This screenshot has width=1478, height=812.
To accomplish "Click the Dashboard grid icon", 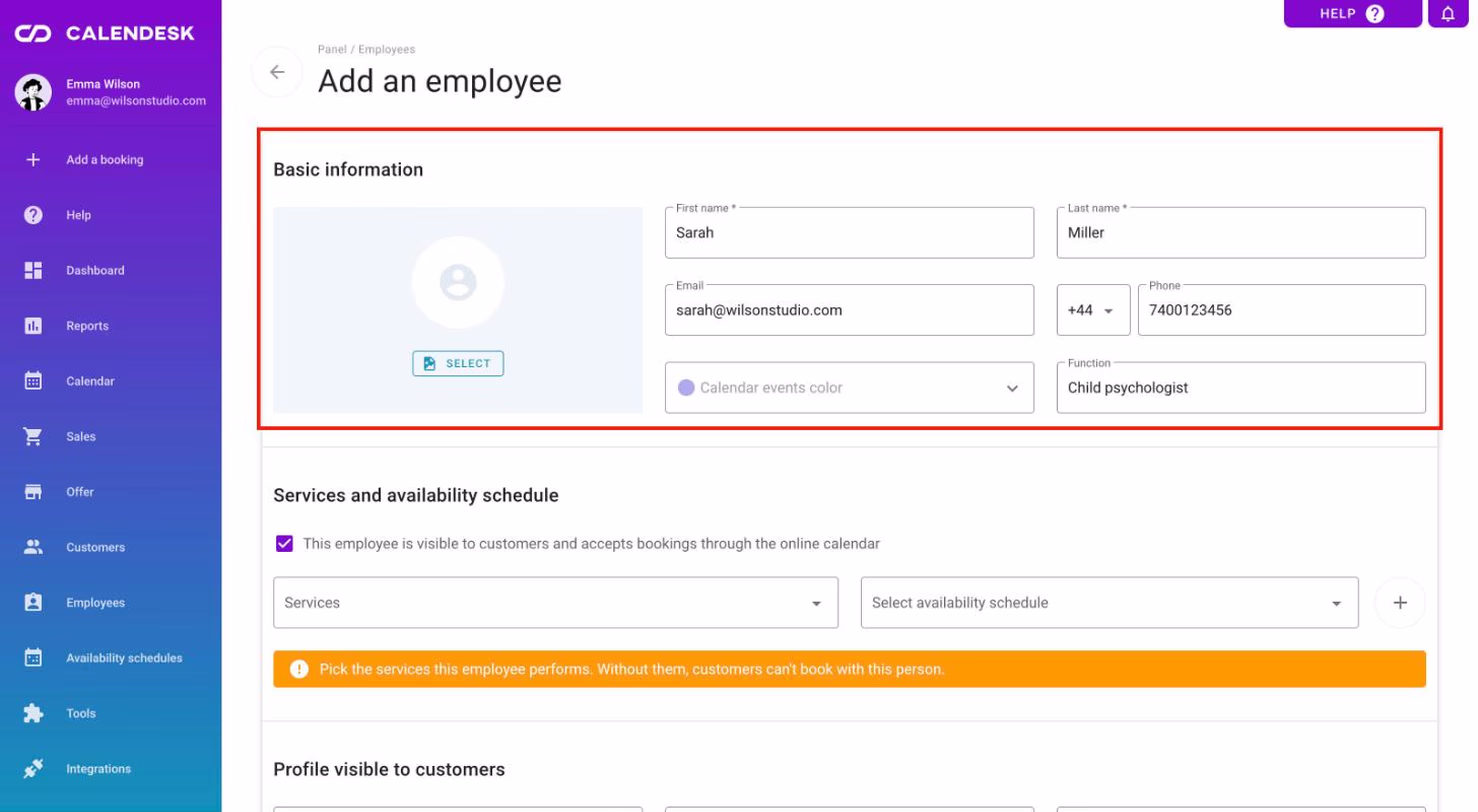I will (x=33, y=270).
